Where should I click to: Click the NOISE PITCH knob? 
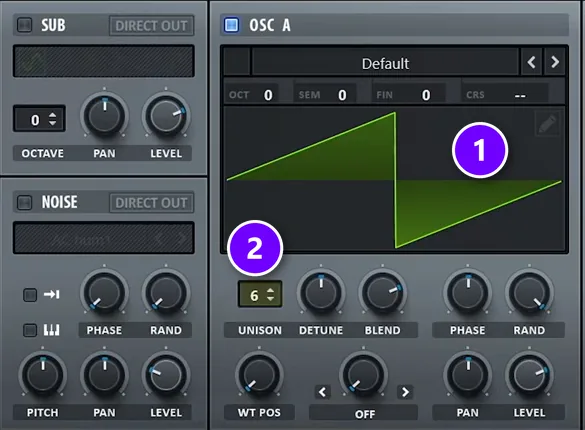coord(43,375)
